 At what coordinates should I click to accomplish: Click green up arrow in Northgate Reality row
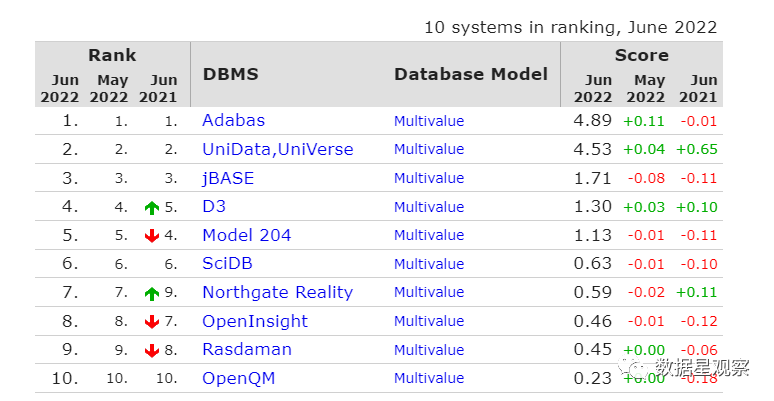(152, 294)
